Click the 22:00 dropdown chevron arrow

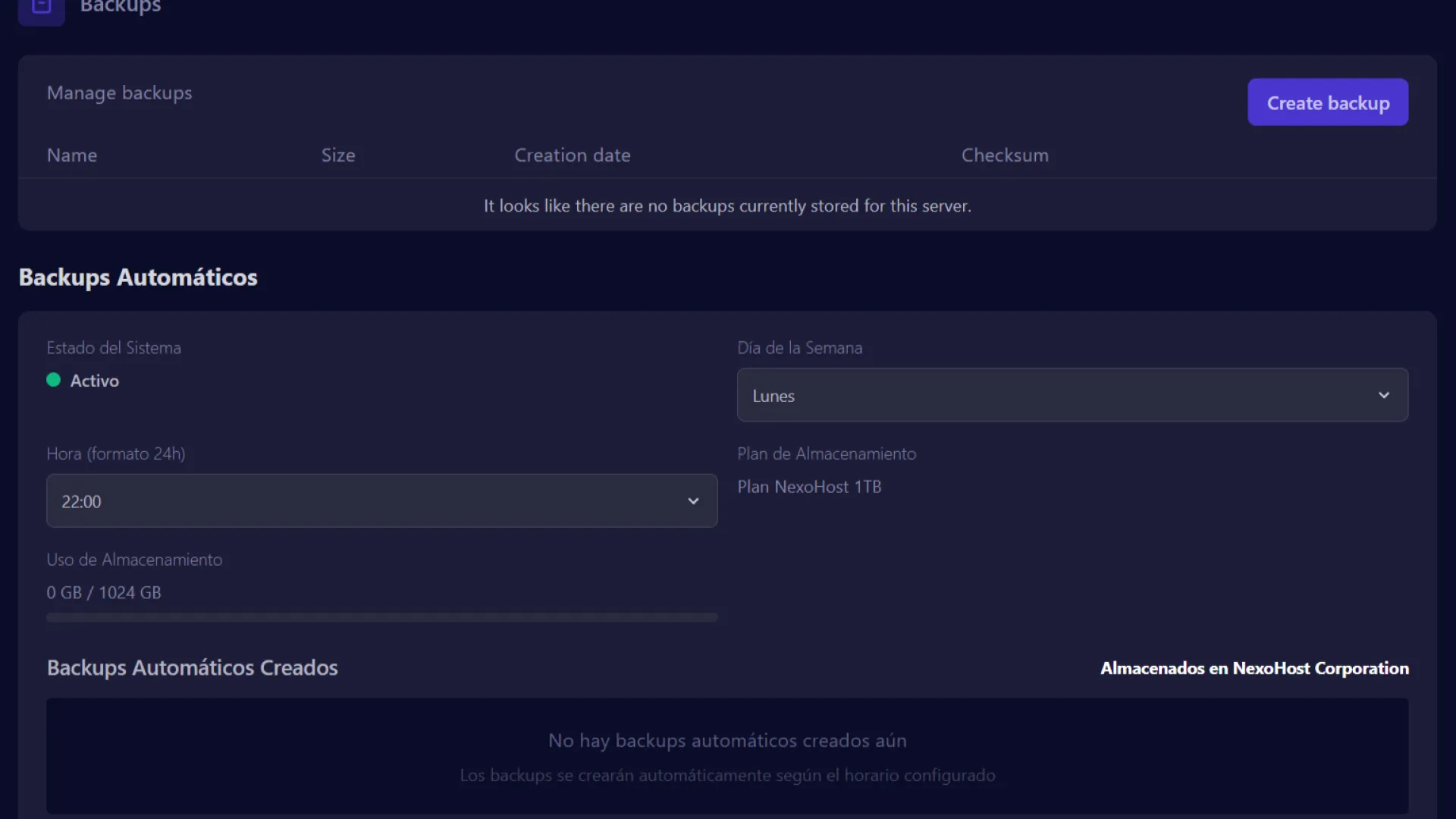692,501
